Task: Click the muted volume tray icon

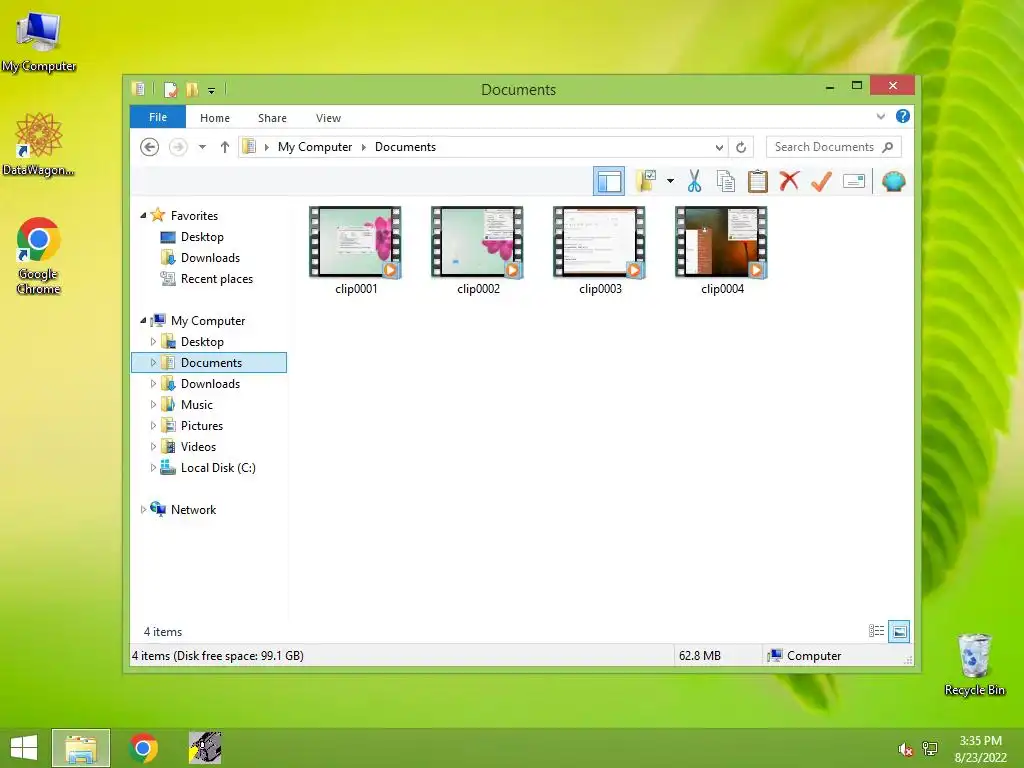Action: [x=905, y=750]
